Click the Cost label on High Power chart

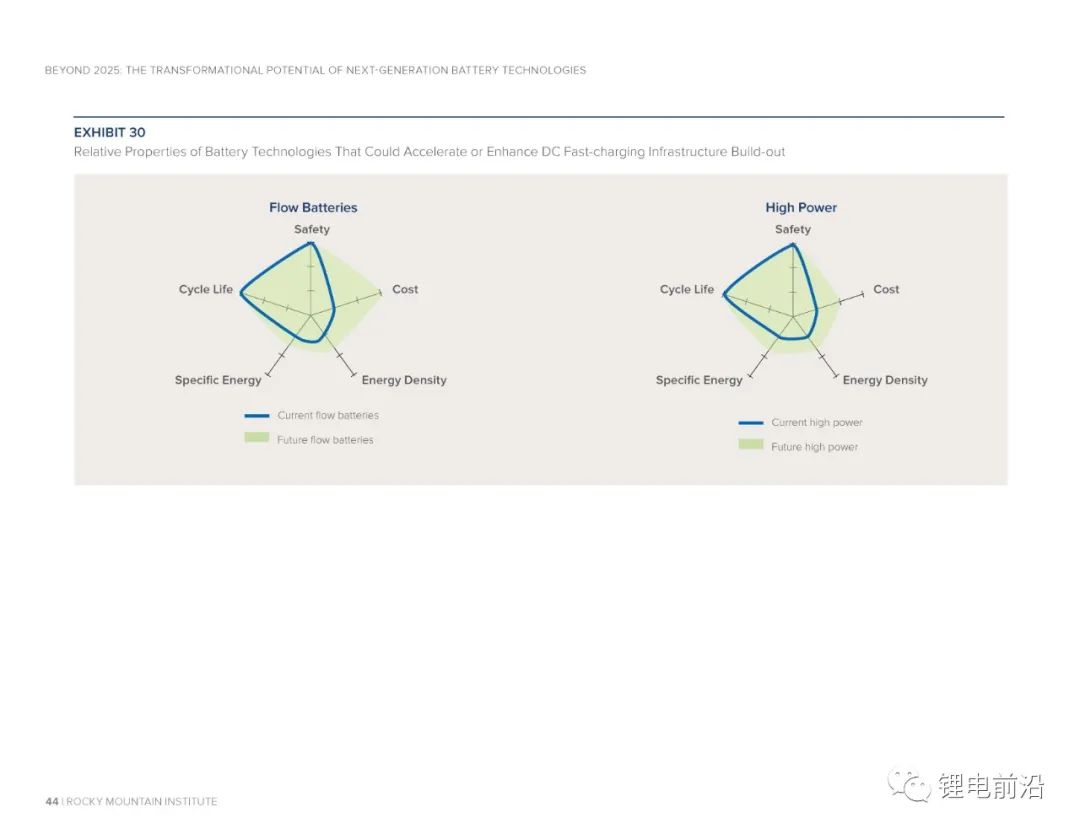pyautogui.click(x=886, y=289)
